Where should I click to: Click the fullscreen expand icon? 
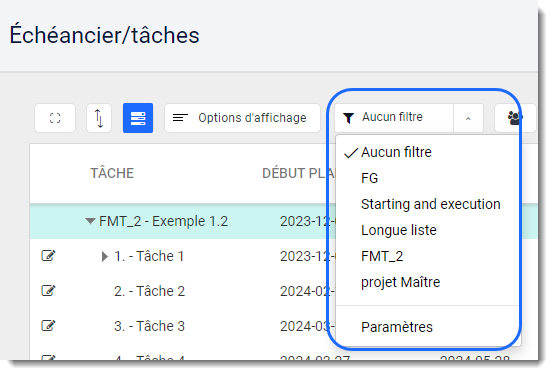pyautogui.click(x=55, y=118)
